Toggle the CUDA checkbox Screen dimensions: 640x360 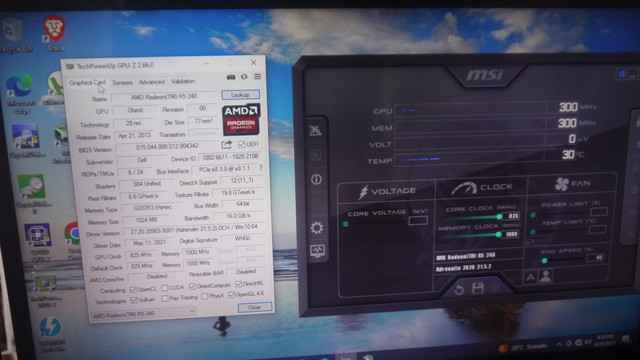click(x=164, y=288)
